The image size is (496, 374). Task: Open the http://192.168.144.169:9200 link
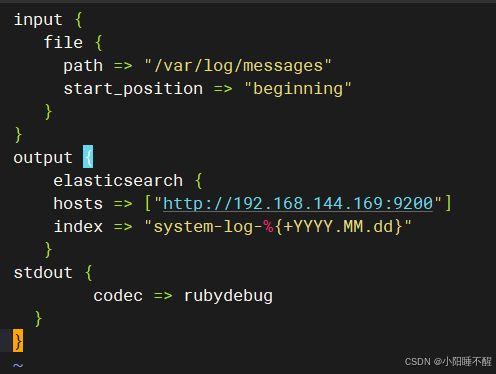[298, 204]
